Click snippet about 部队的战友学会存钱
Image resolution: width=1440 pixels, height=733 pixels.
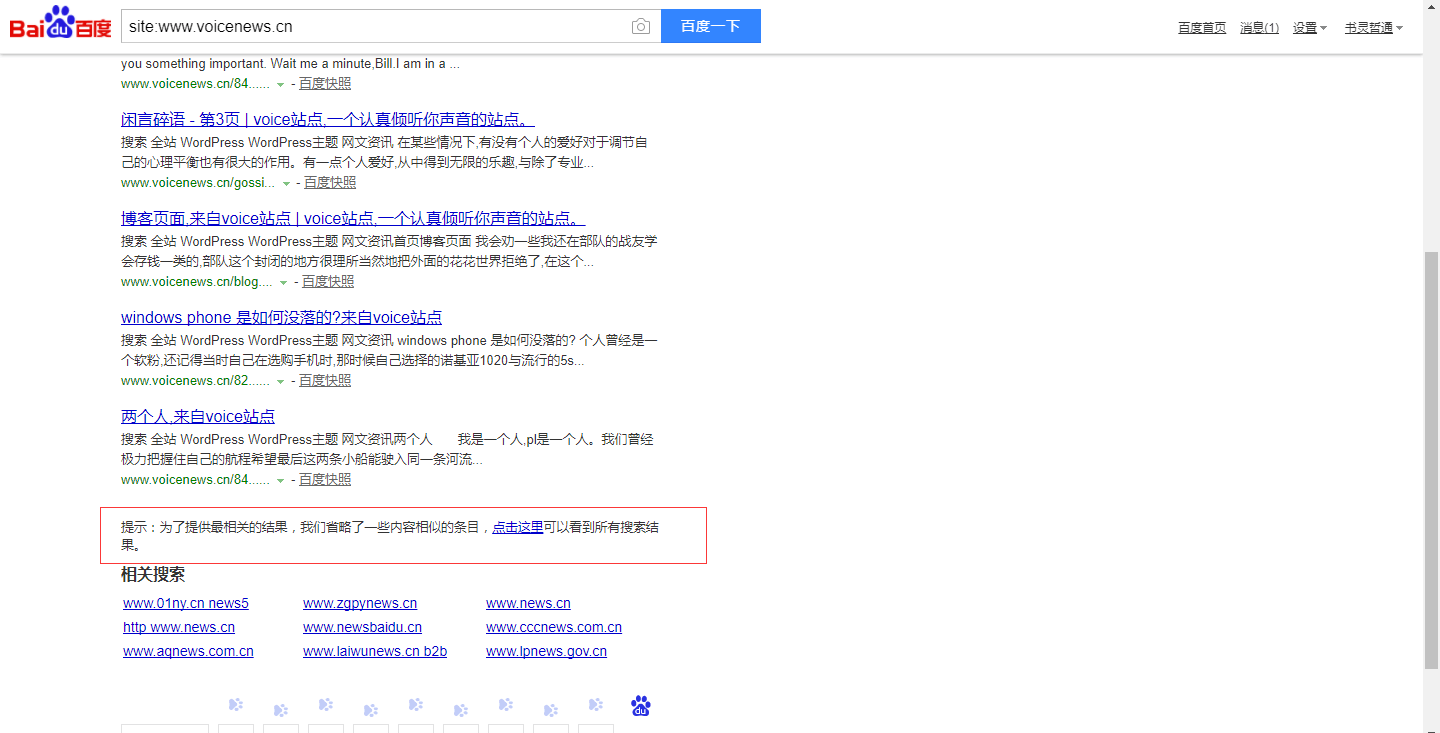(390, 252)
